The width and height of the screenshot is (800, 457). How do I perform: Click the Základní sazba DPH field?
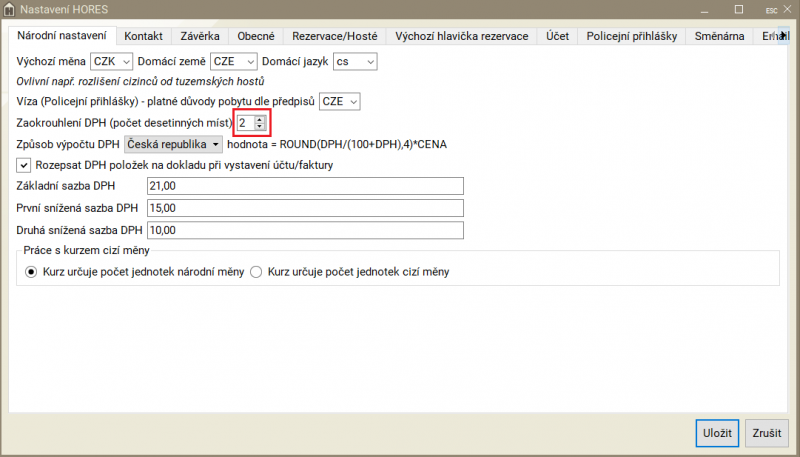305,186
